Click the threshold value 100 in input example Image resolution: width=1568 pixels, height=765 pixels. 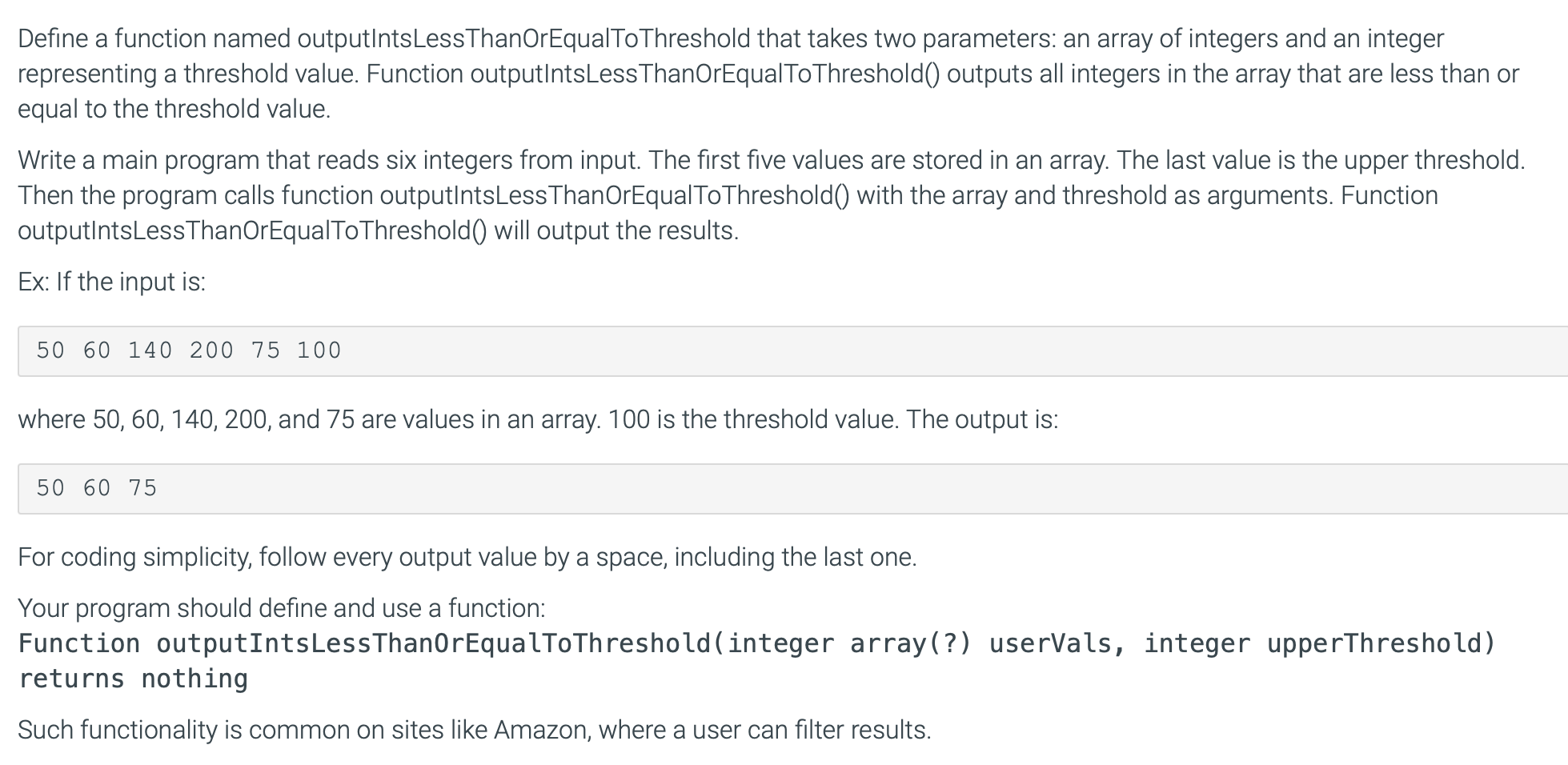click(319, 350)
